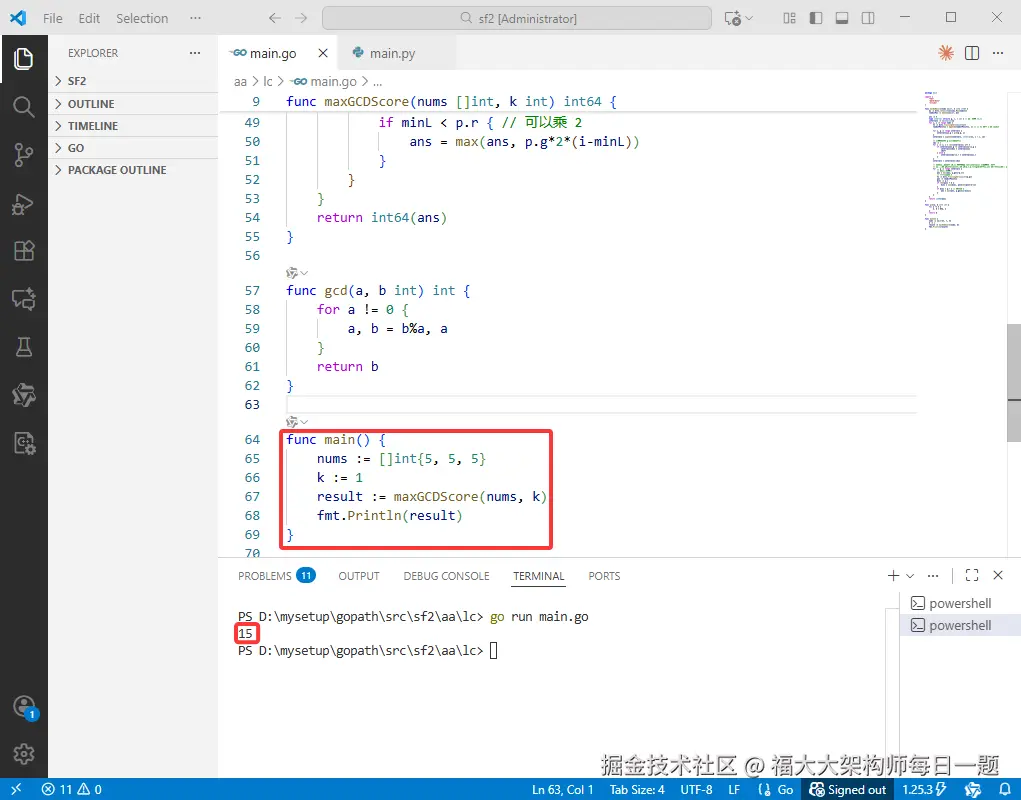Click Ln 63, Col 1 in status bar

point(563,790)
